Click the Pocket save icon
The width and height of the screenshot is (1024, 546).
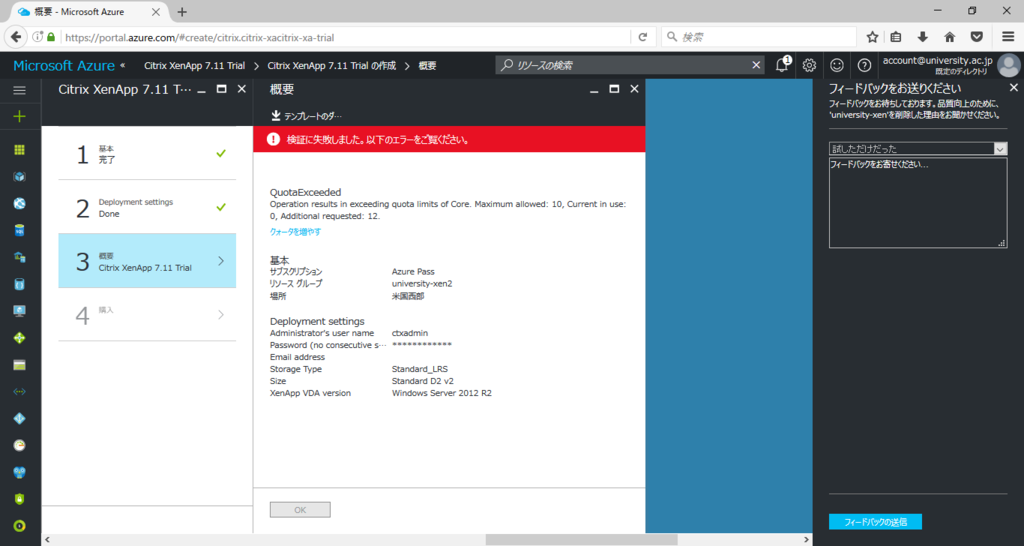coord(977,37)
